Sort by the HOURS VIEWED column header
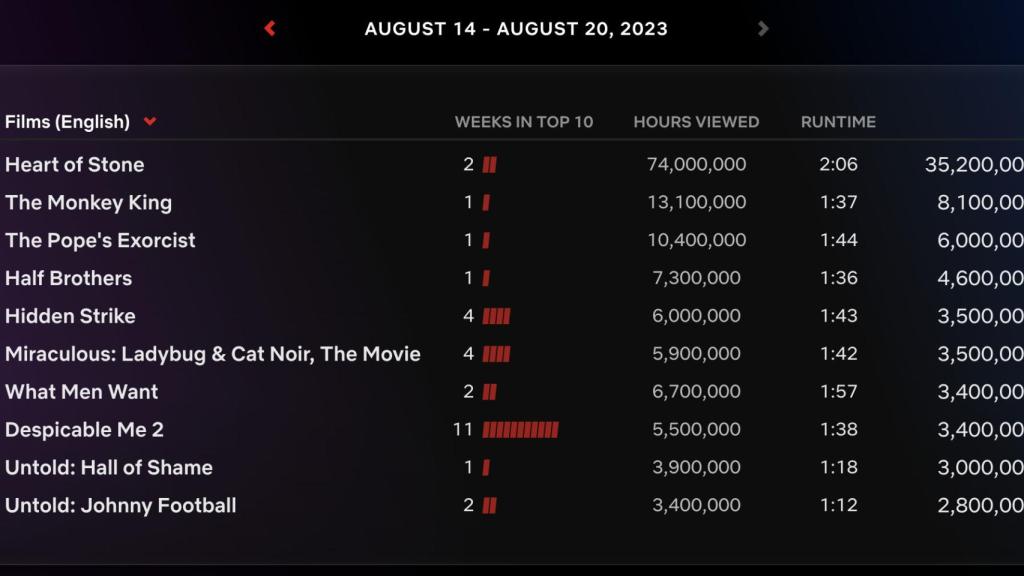Screen dimensions: 1024x576 695,121
